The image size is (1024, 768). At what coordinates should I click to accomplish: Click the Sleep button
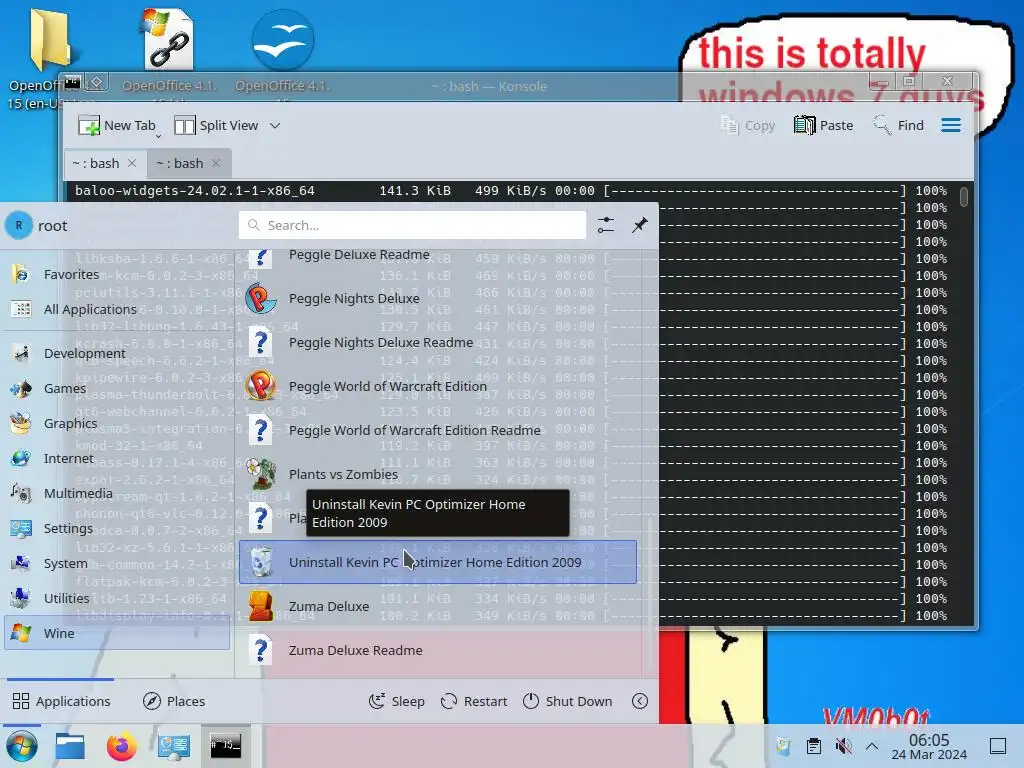pyautogui.click(x=396, y=701)
